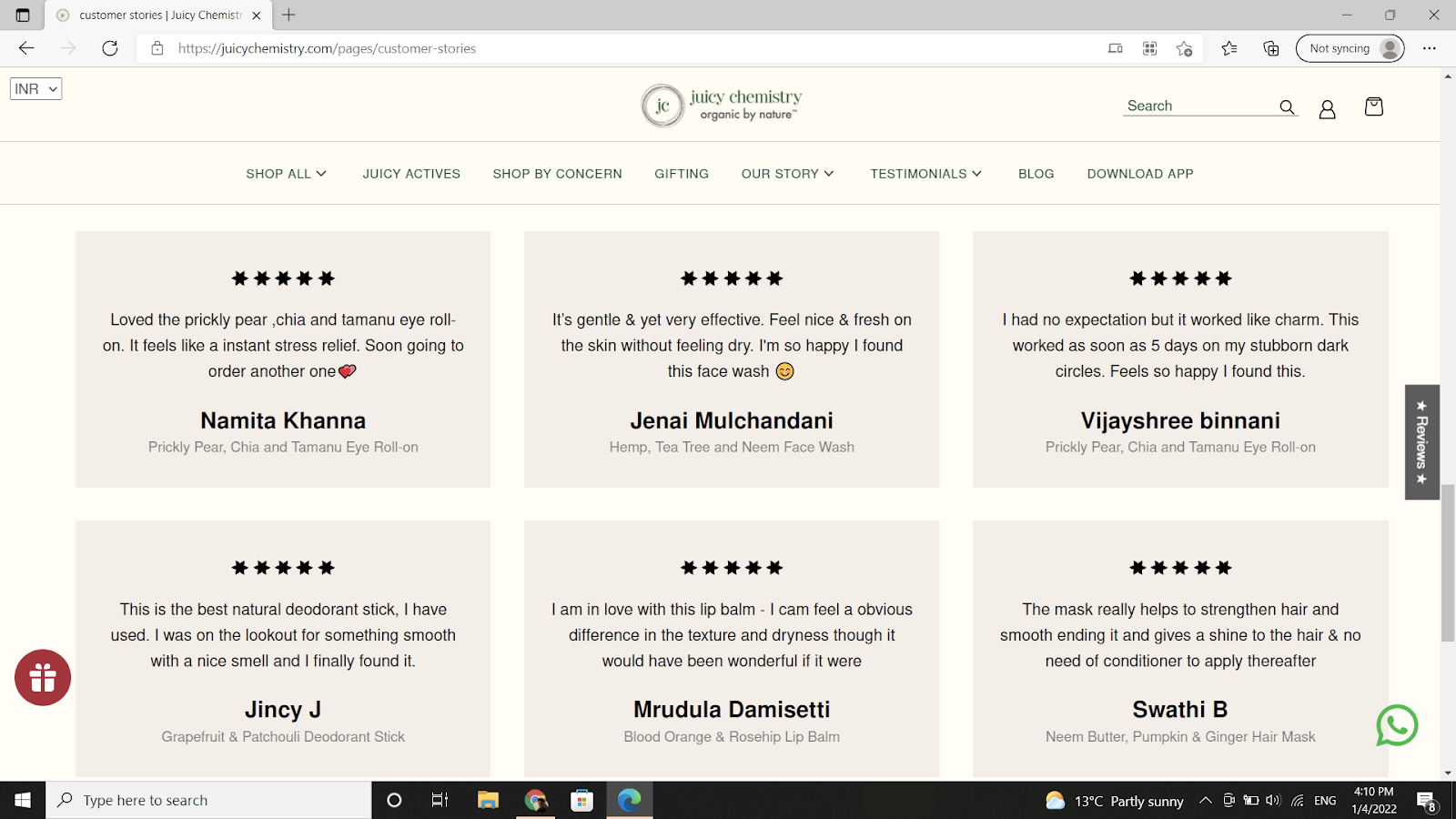
Task: Open Cortana circle on taskbar
Action: tap(394, 800)
